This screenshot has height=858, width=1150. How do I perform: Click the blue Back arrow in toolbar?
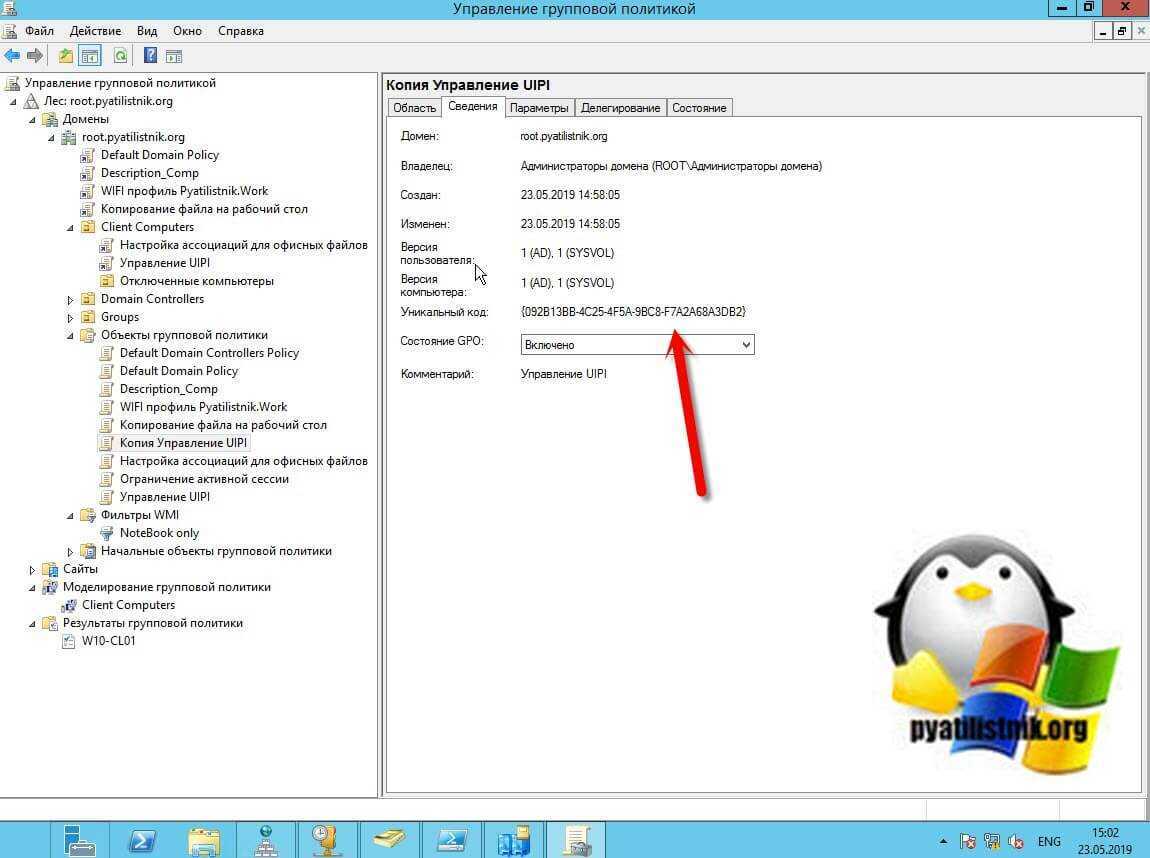tap(12, 56)
